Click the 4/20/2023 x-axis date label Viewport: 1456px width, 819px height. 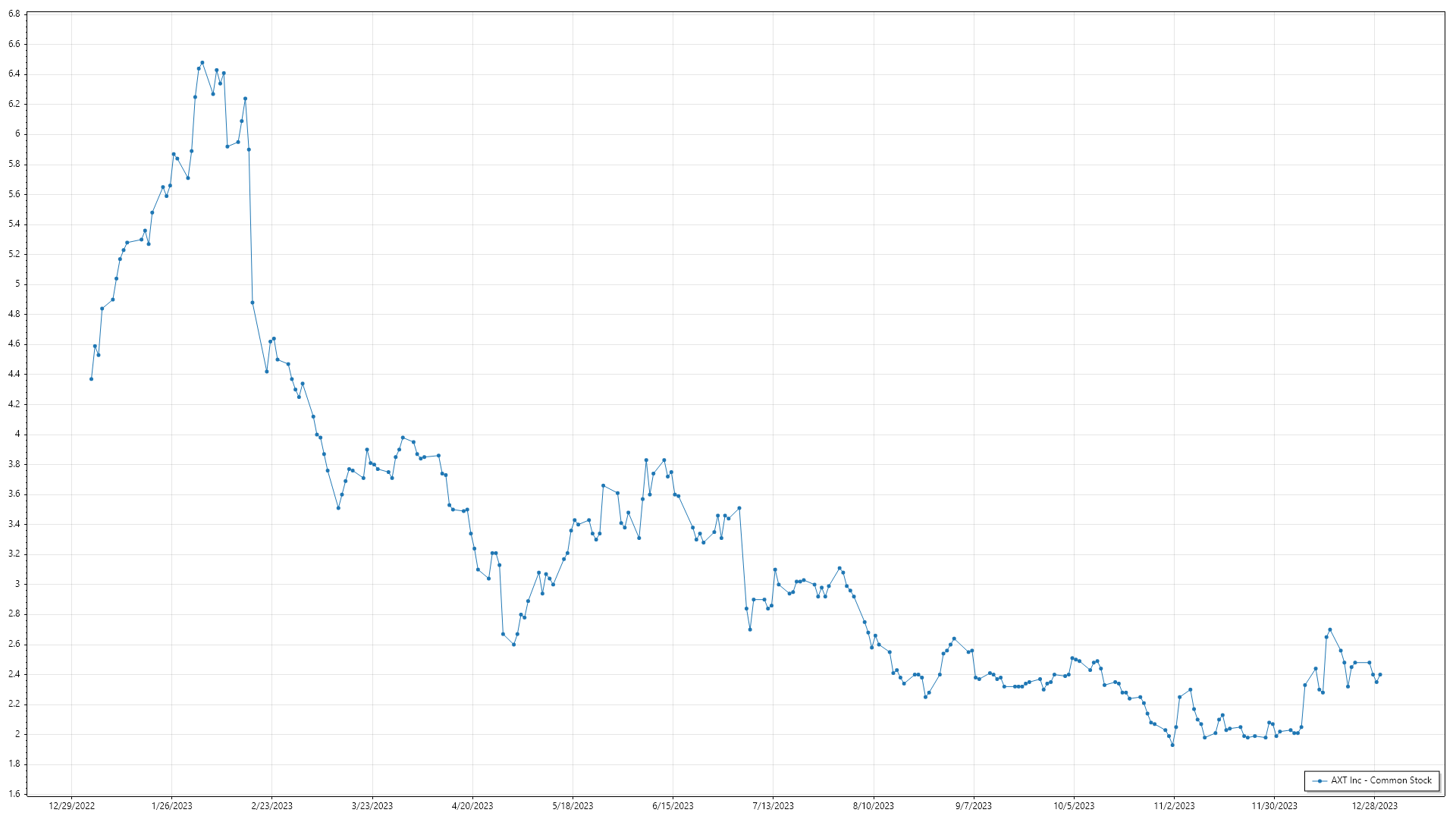tap(472, 805)
